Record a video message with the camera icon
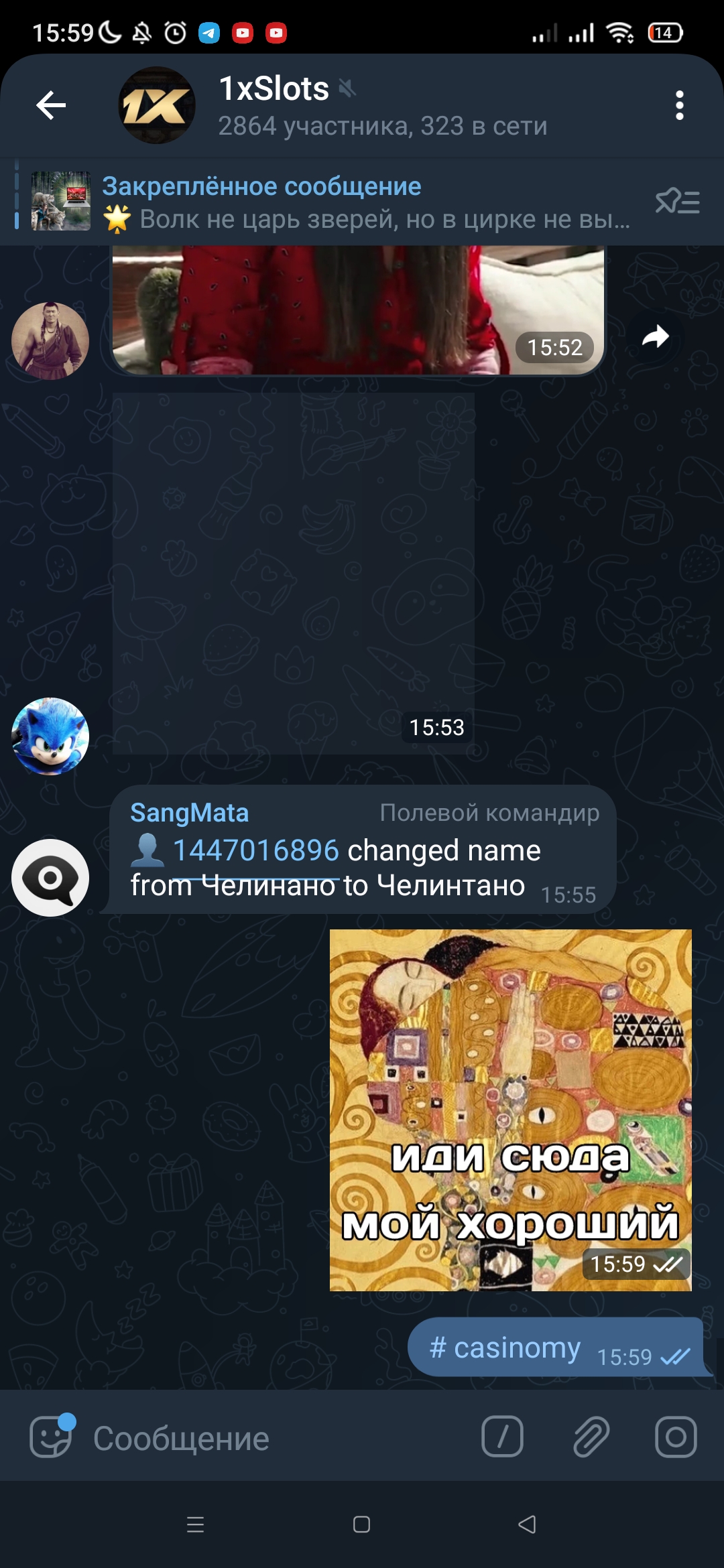This screenshot has width=724, height=1568. tap(676, 1436)
